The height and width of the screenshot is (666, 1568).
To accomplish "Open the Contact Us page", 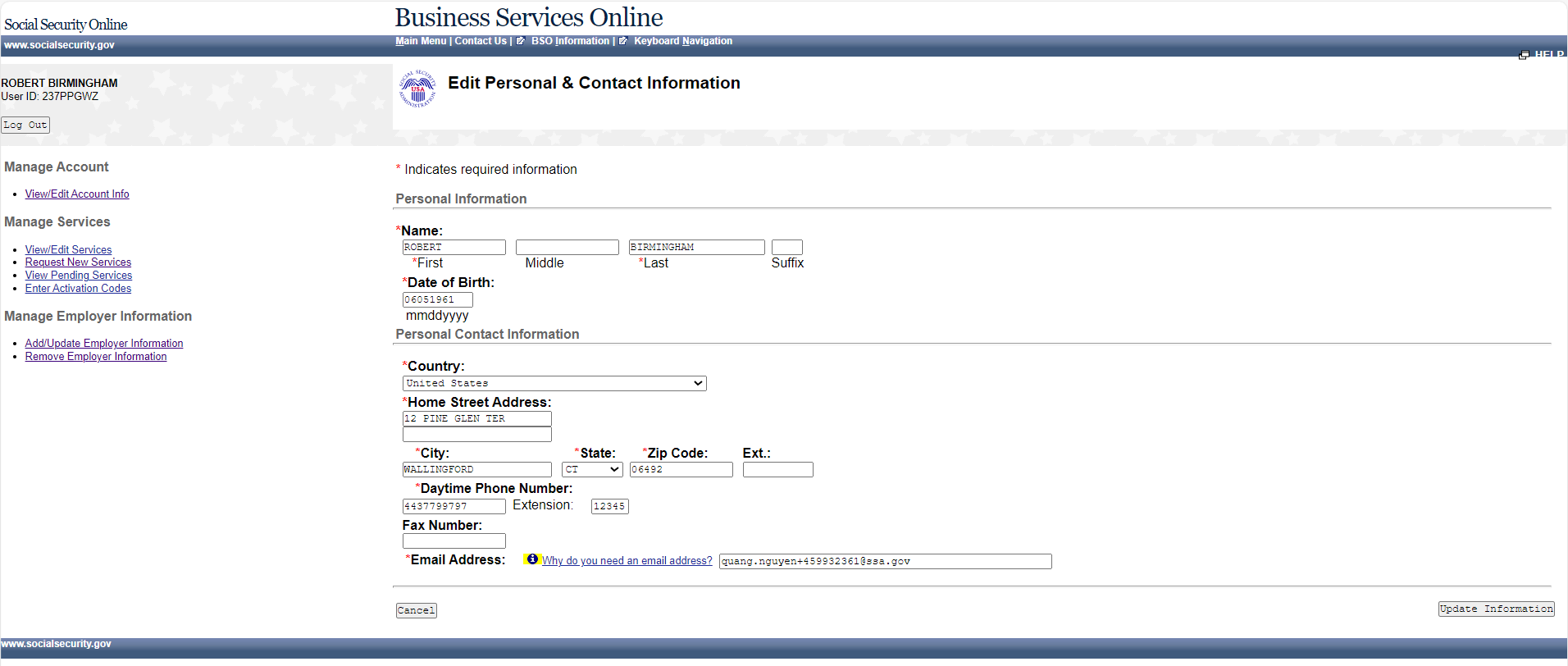I will [481, 41].
